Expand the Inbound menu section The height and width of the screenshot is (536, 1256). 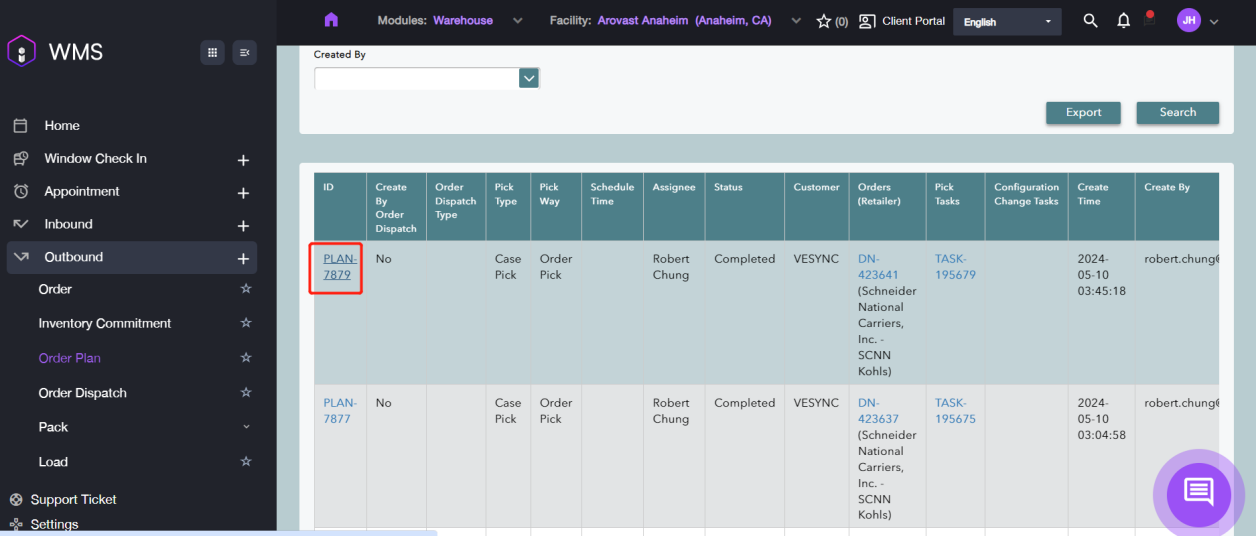[243, 225]
